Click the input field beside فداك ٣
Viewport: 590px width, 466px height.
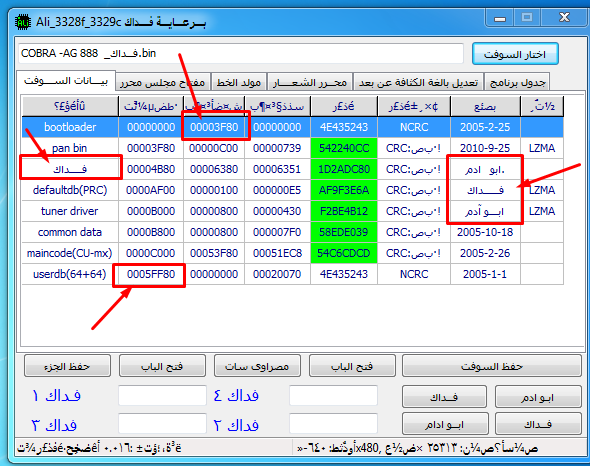[163, 424]
